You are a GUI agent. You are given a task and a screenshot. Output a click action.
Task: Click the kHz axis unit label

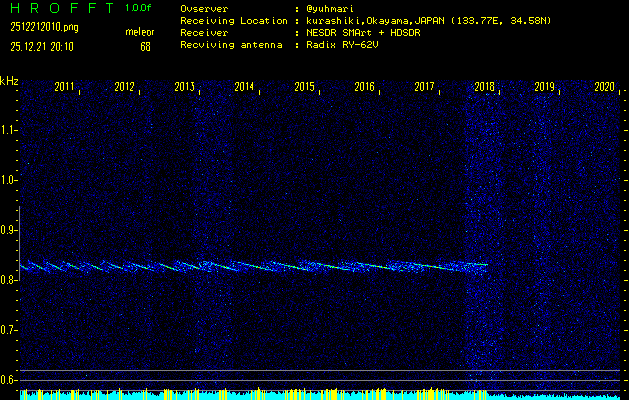tap(9, 81)
